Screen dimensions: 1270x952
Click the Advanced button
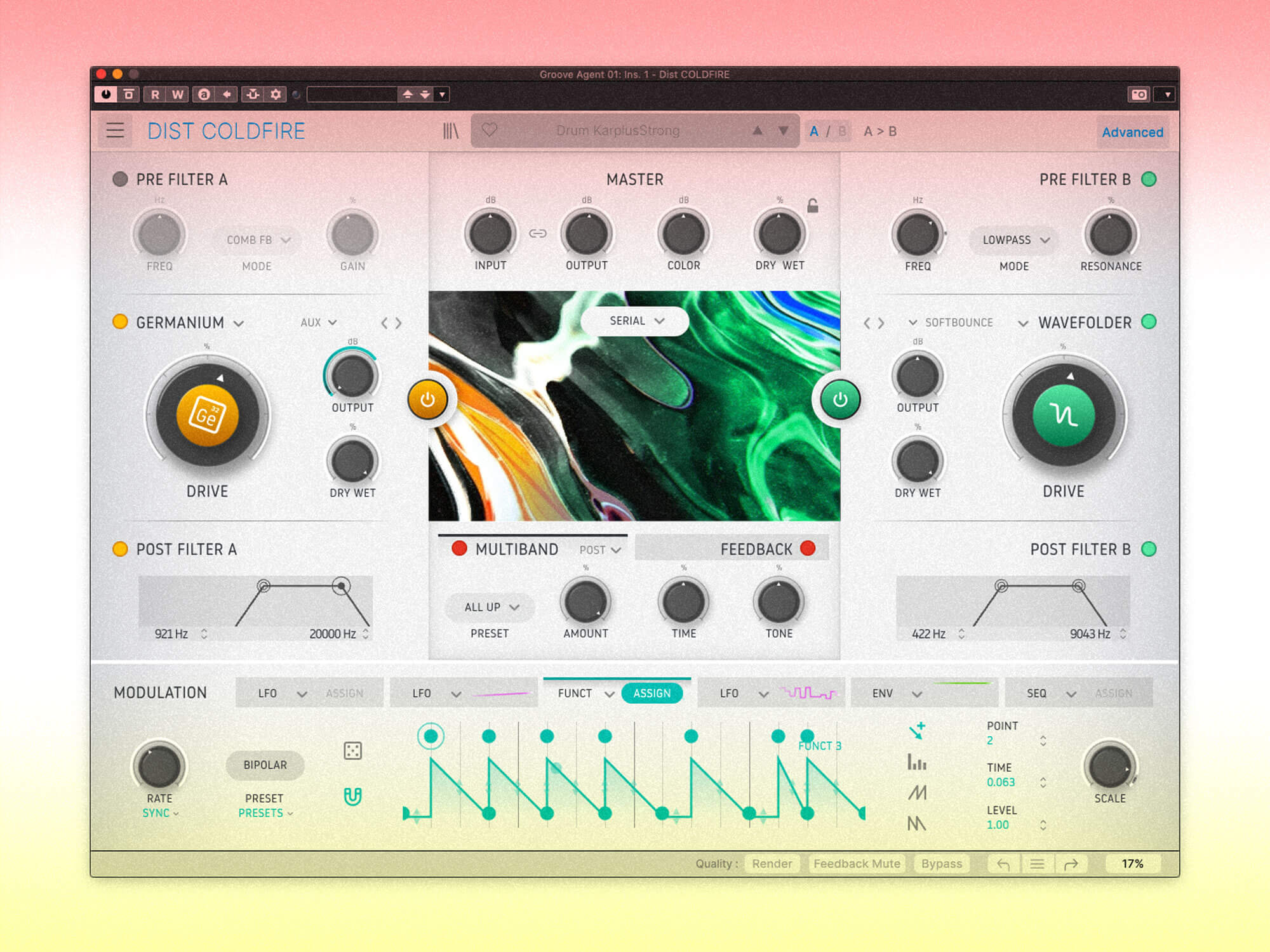[1133, 132]
